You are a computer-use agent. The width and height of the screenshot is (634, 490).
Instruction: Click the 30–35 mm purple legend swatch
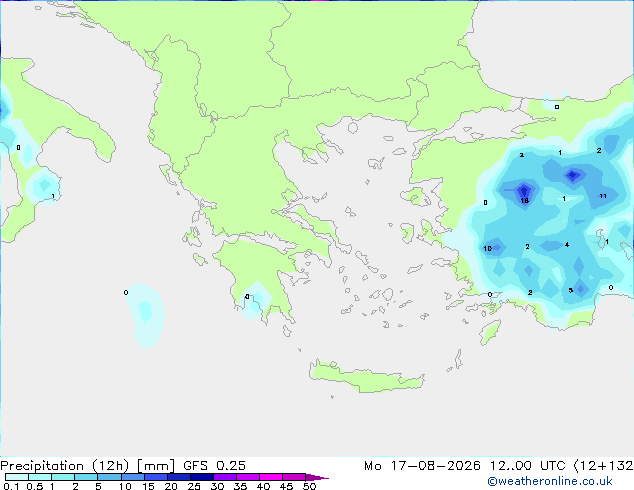(225, 477)
